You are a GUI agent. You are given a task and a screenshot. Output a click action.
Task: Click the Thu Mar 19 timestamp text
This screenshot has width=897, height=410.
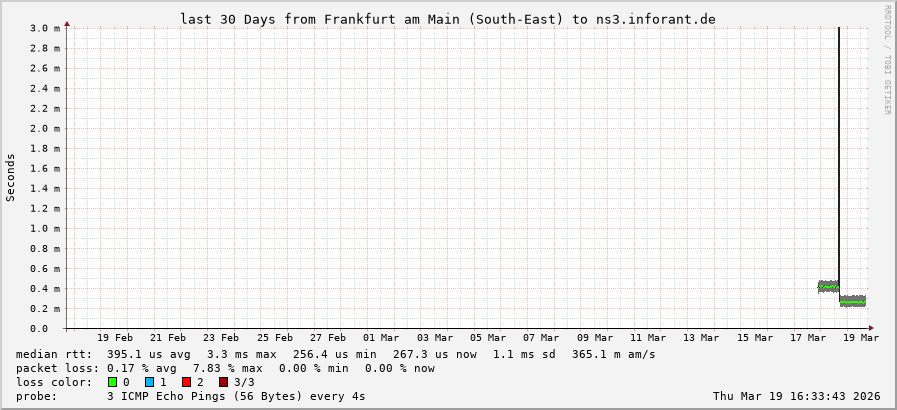pyautogui.click(x=796, y=396)
